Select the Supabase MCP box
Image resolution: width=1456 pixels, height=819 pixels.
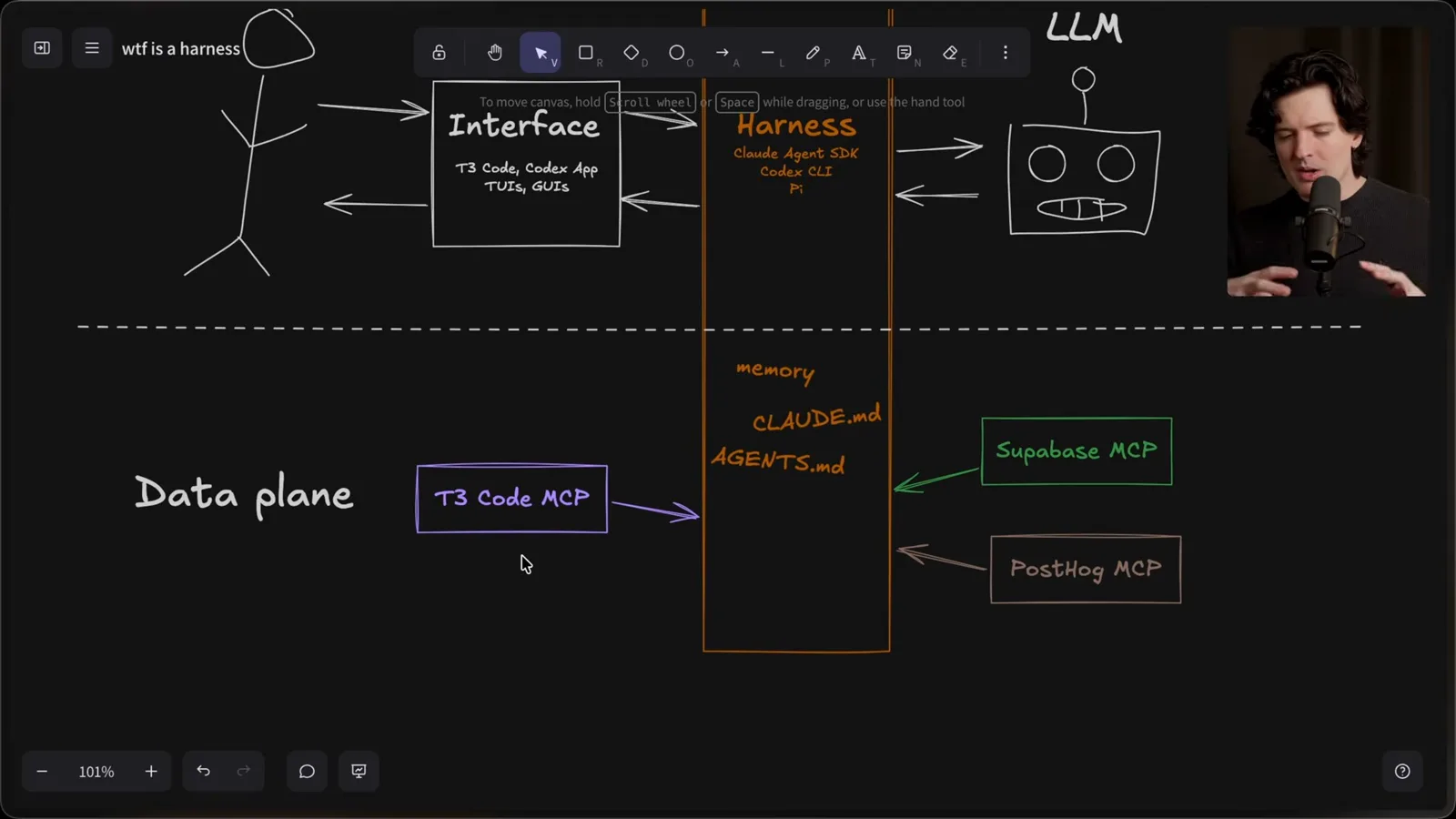point(1077,451)
